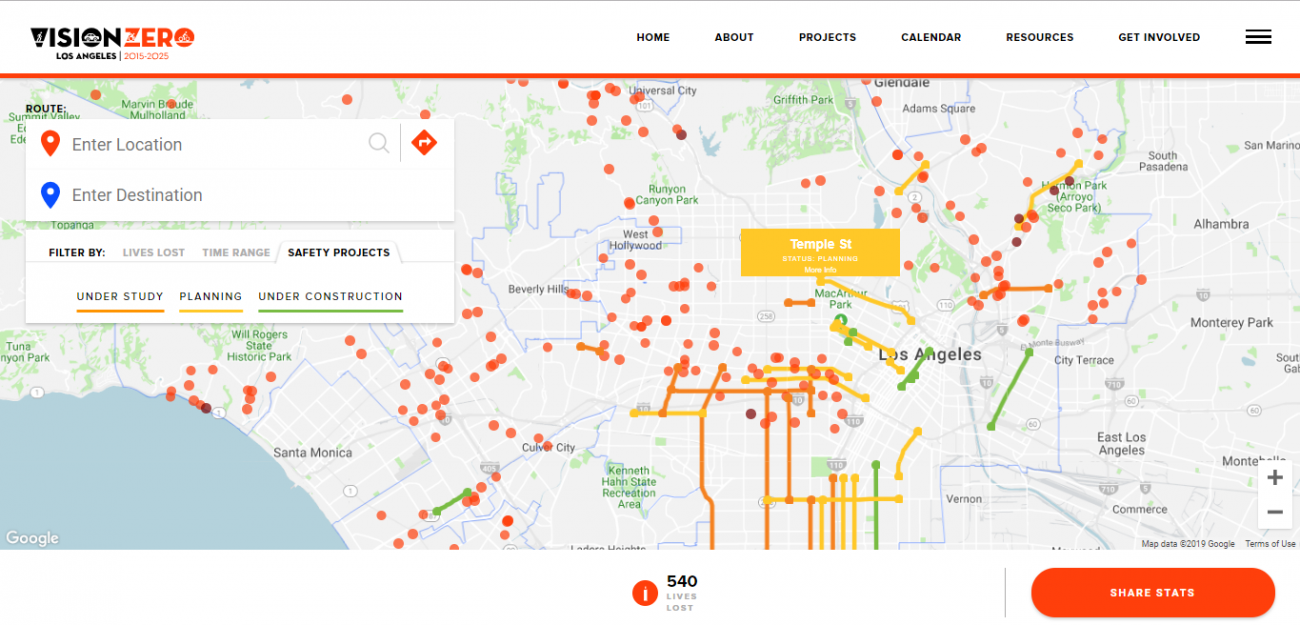This screenshot has height=625, width=1300.
Task: Click the Universal City map label
Action: (x=662, y=90)
